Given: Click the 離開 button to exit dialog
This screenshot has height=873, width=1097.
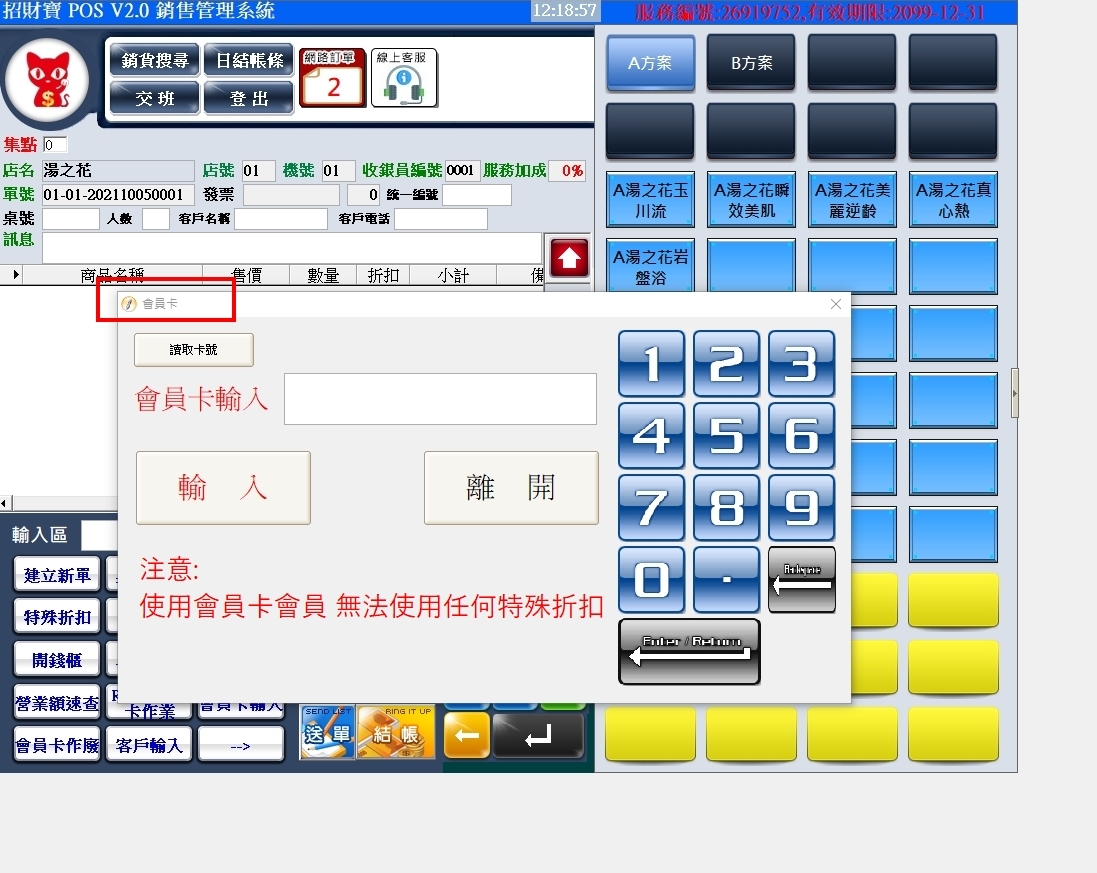Looking at the screenshot, I should [x=511, y=488].
